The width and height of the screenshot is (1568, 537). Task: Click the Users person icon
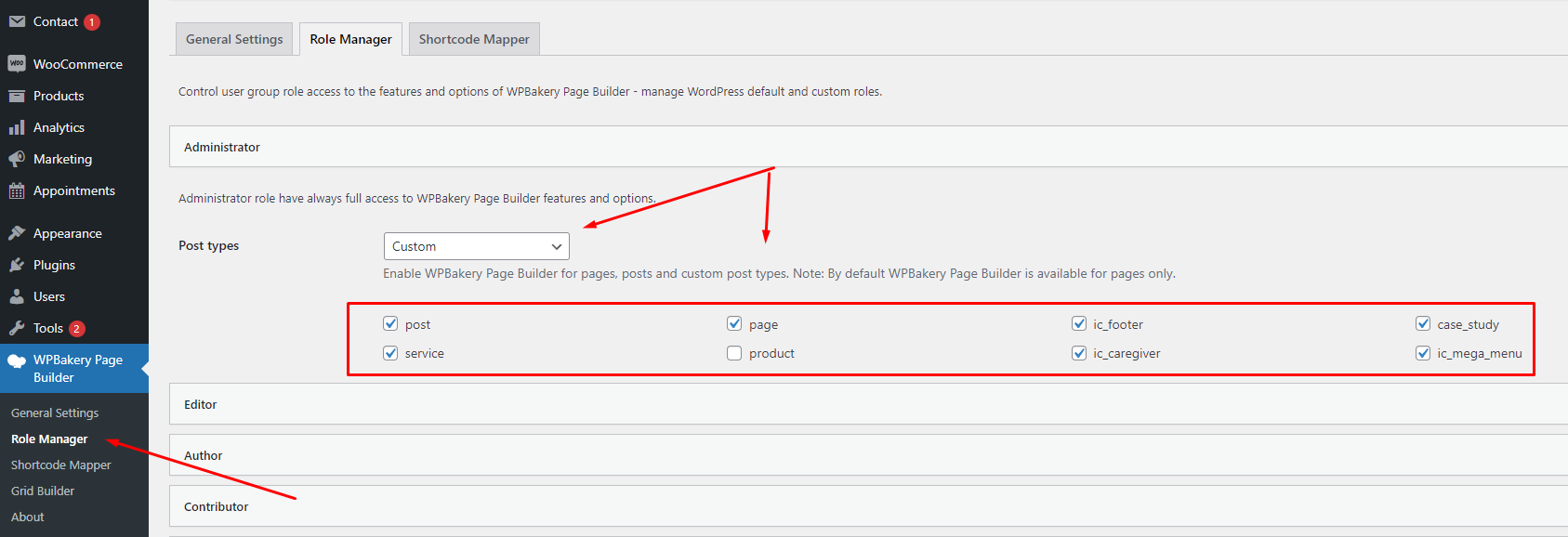pos(17,296)
